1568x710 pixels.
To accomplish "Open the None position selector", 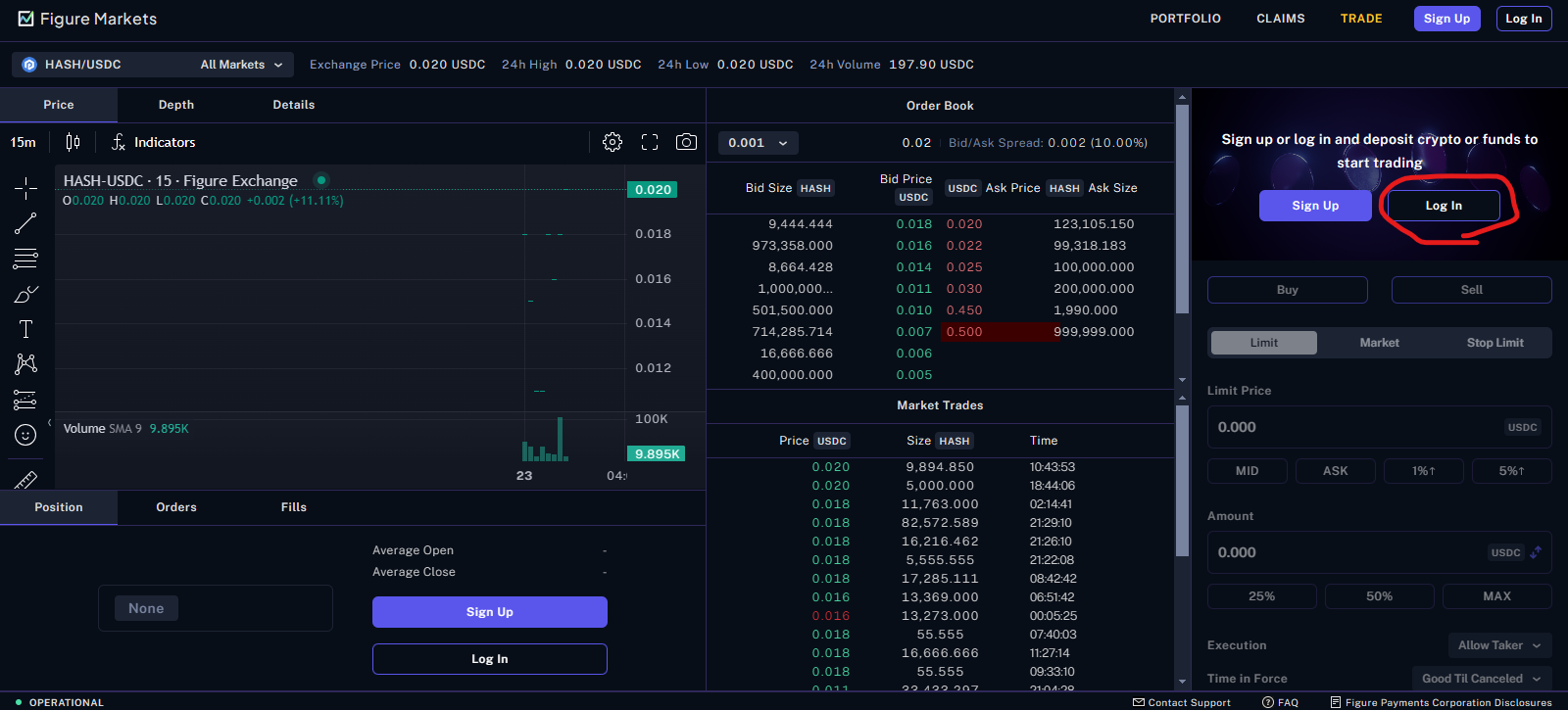I will click(x=146, y=608).
